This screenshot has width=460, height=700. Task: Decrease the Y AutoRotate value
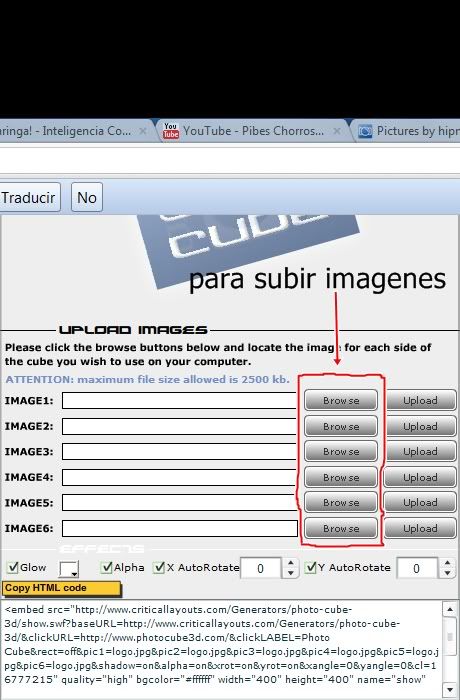pos(447,573)
